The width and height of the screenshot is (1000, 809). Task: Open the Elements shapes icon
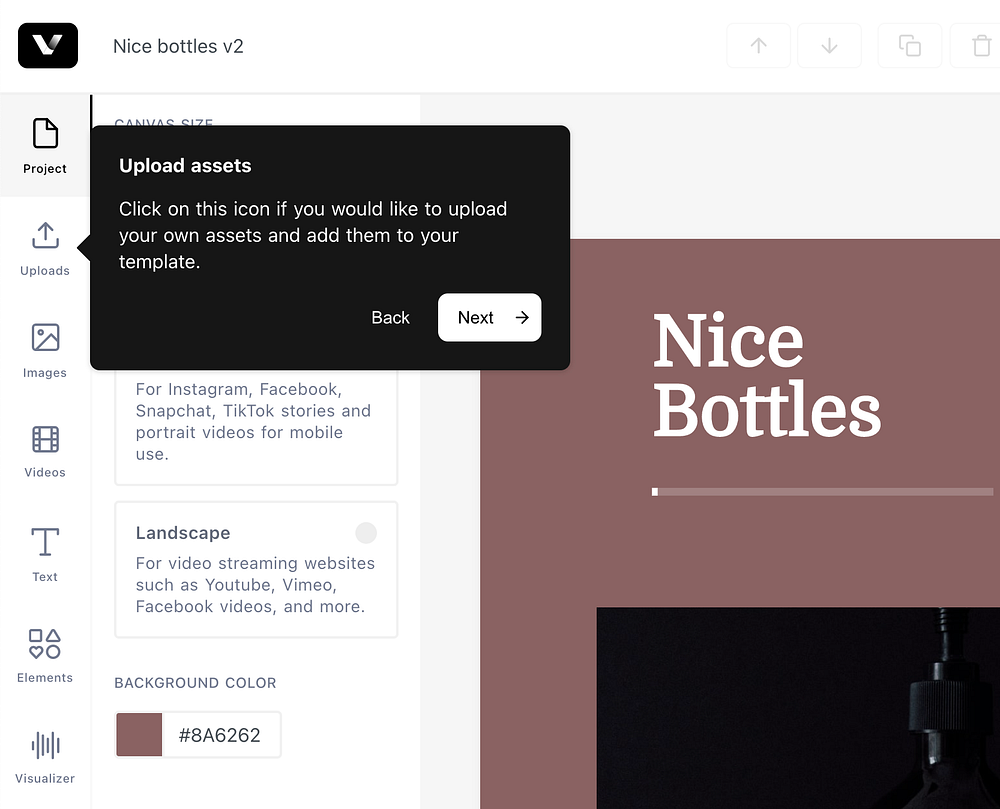[45, 644]
